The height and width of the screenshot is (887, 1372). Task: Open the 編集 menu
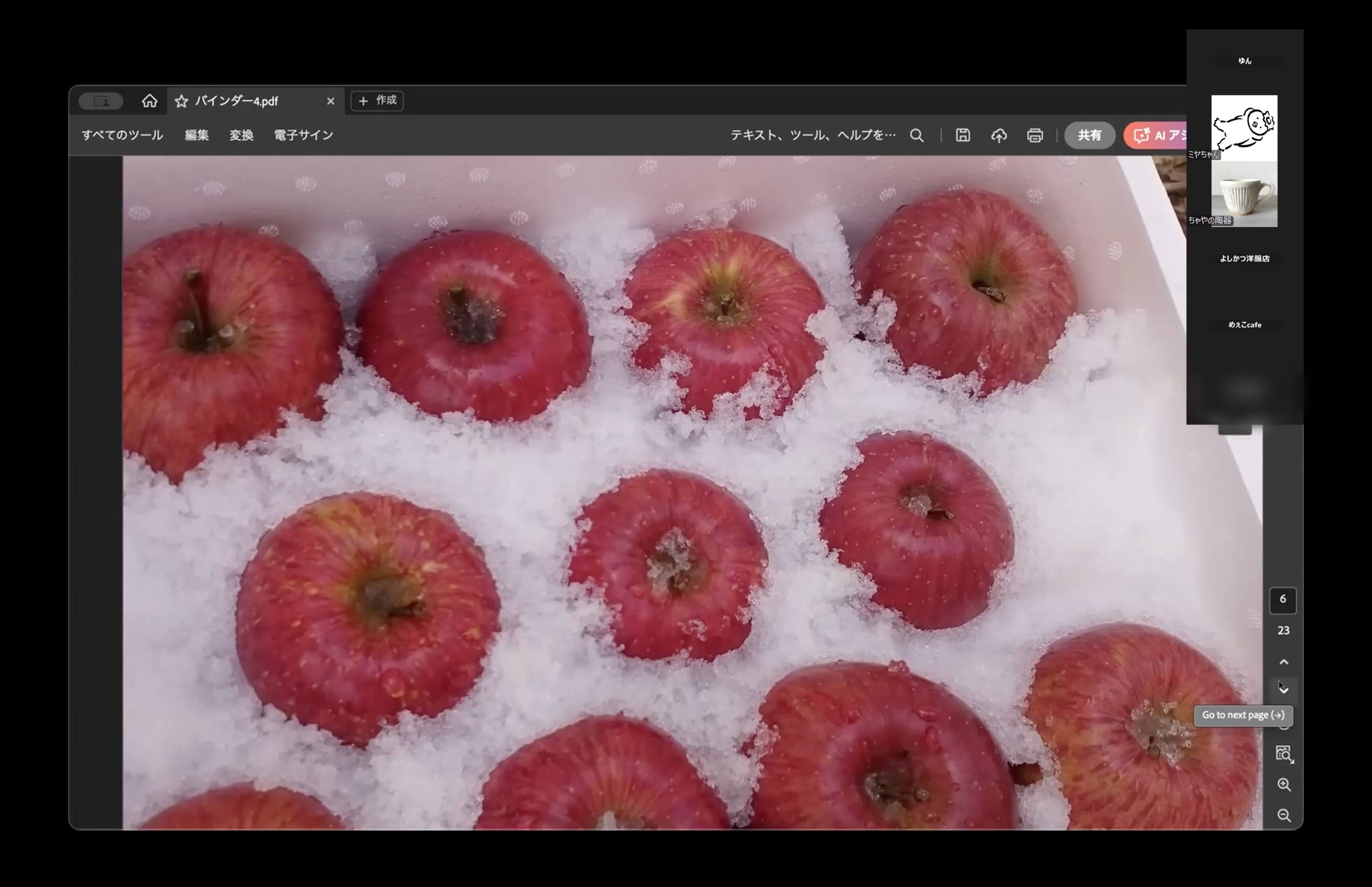197,135
